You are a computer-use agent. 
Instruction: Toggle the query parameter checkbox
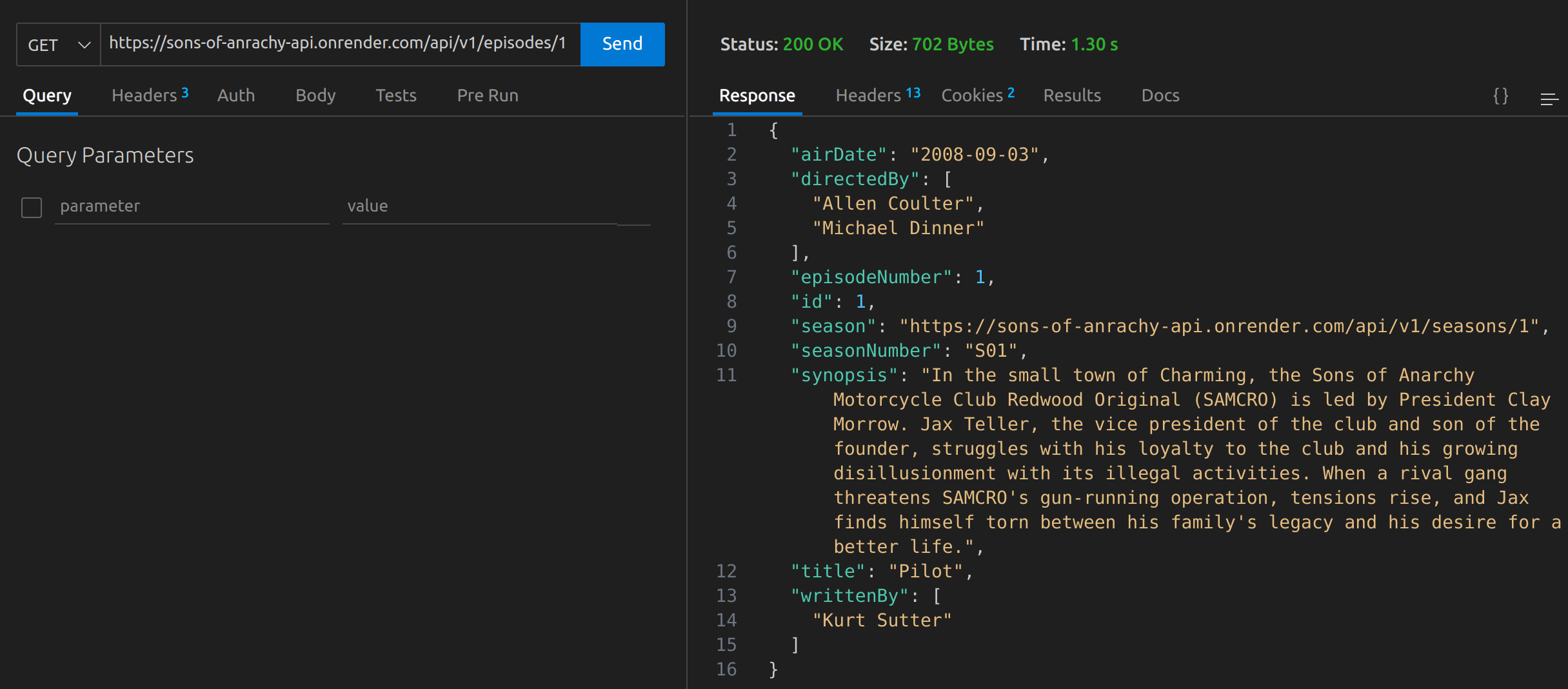[x=32, y=208]
